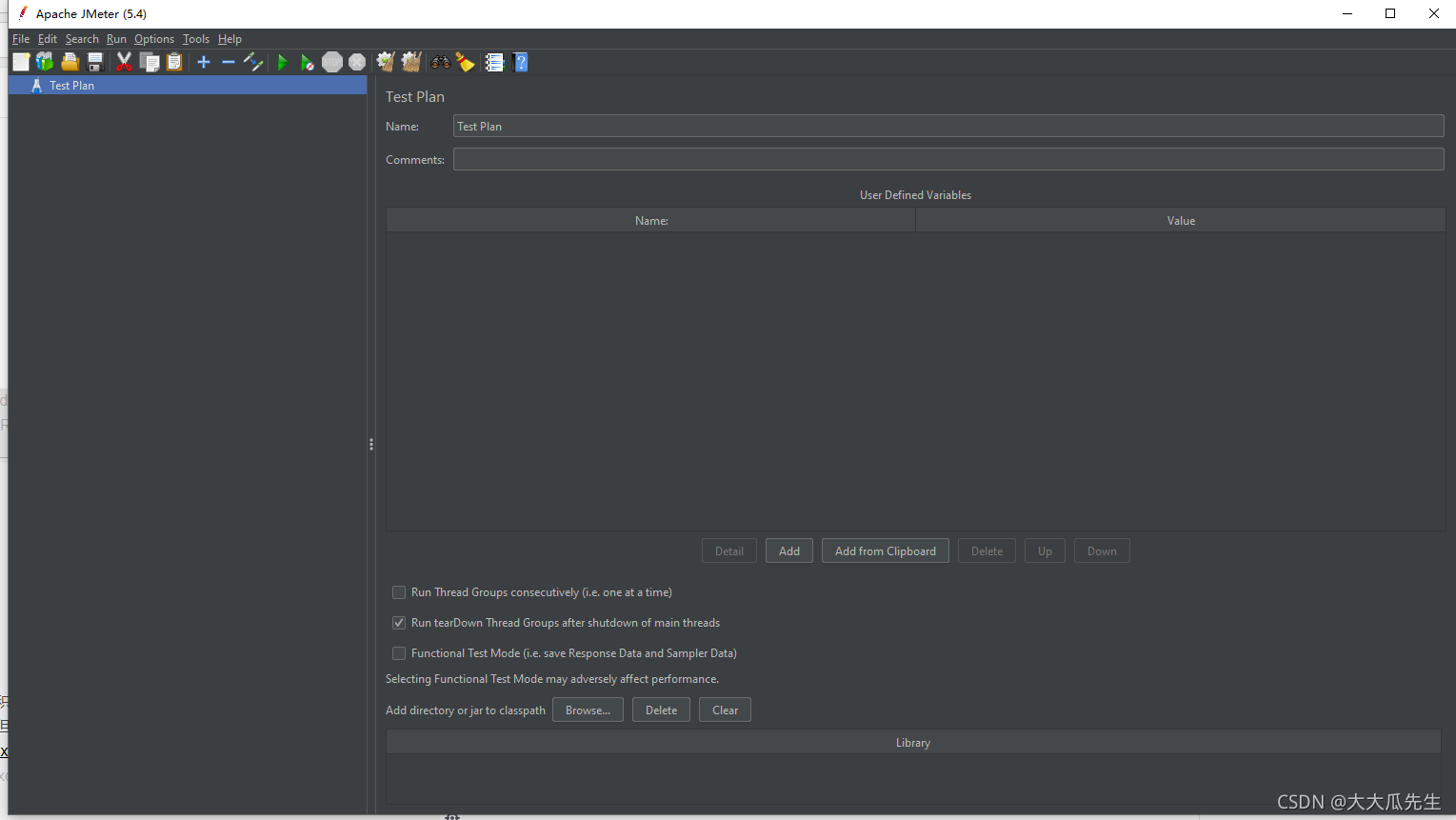Enable Functional Test Mode checkbox
1456x820 pixels.
click(x=399, y=653)
